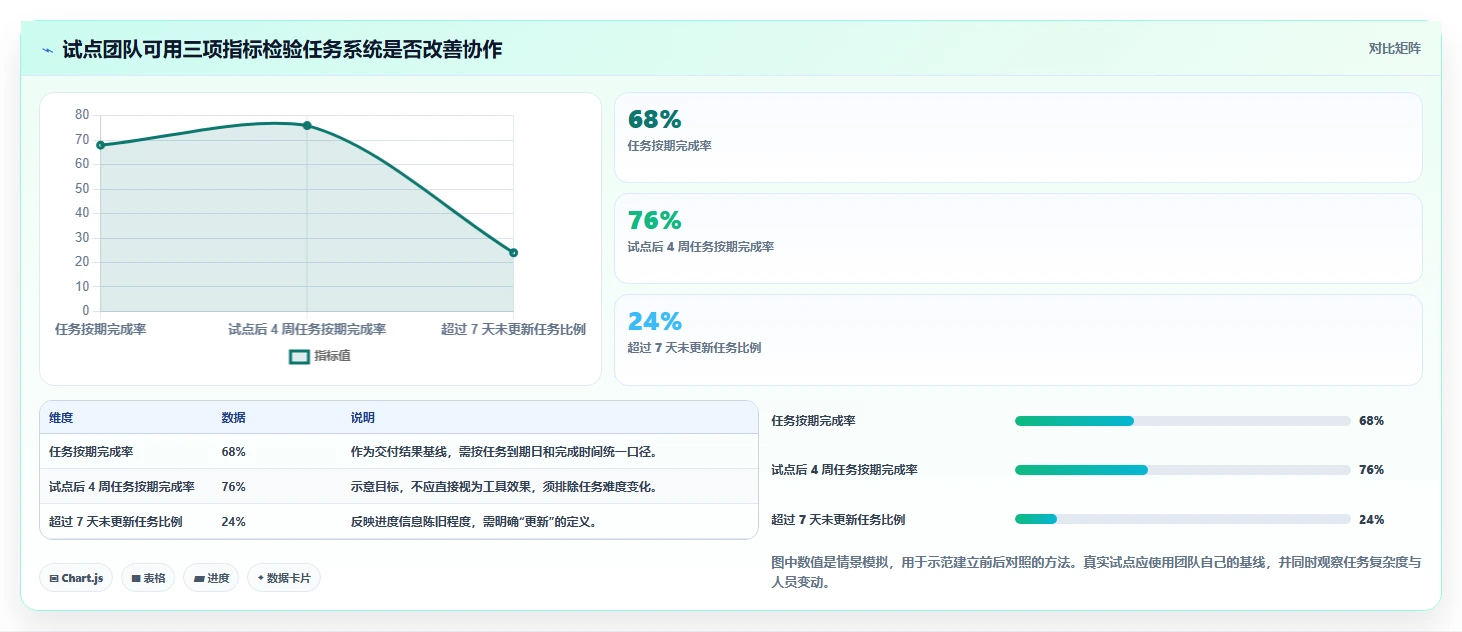Select the 数据卡片 chip
1462x632 pixels.
coord(284,578)
